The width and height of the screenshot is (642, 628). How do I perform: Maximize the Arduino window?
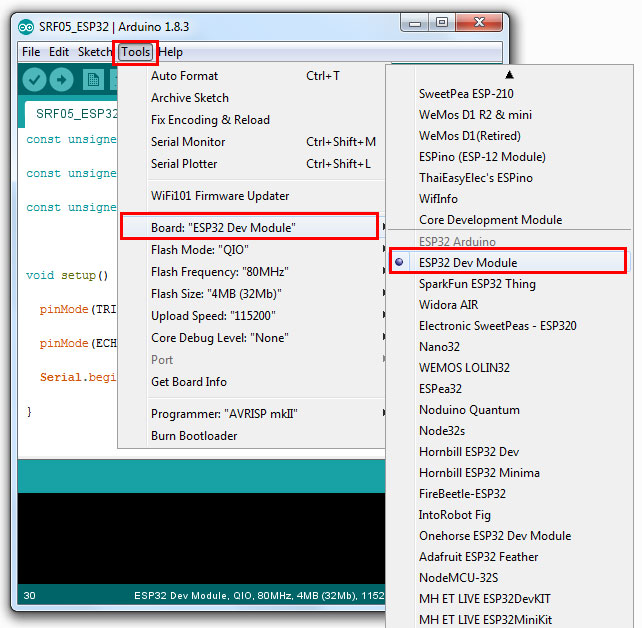(x=441, y=23)
